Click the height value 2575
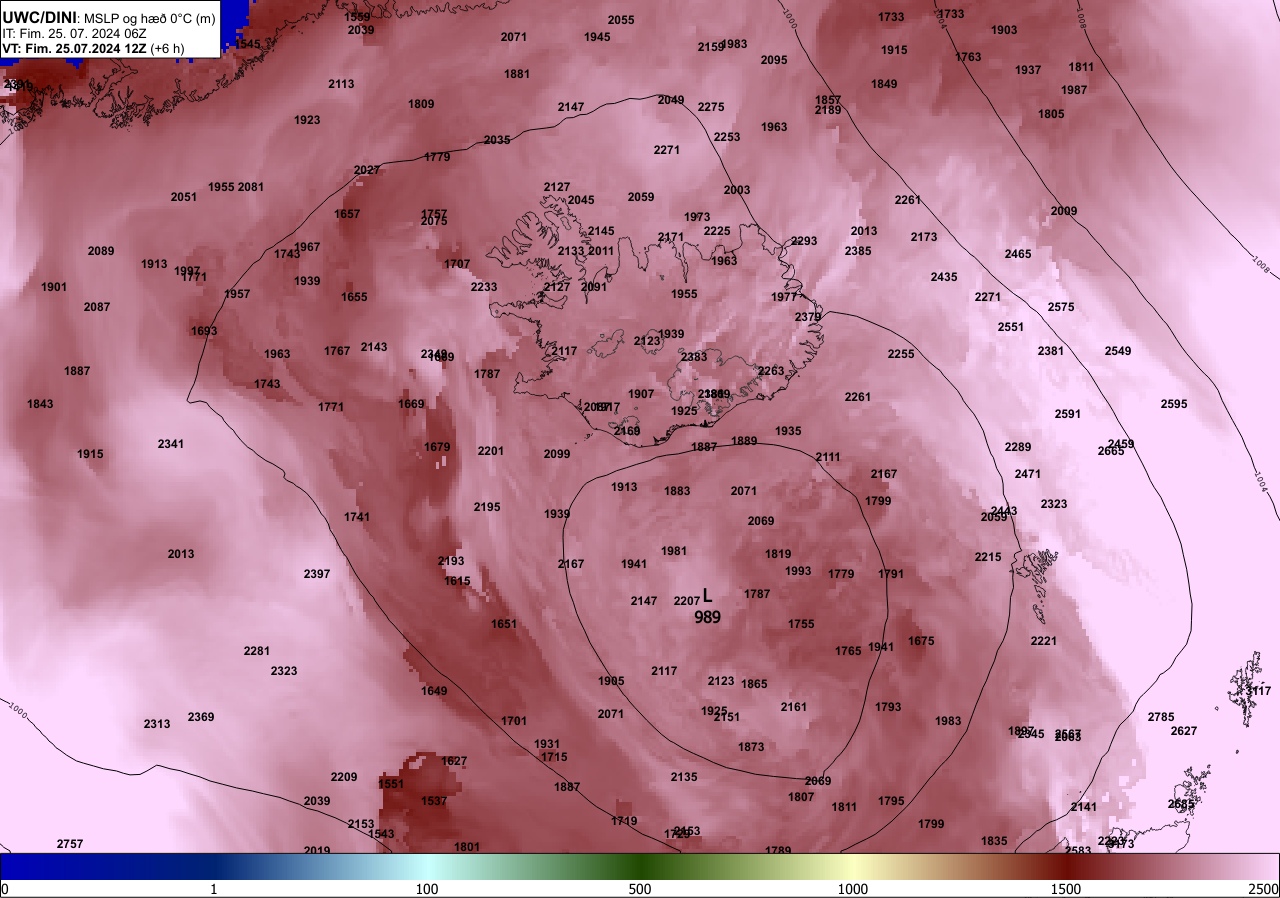 pyautogui.click(x=1061, y=307)
